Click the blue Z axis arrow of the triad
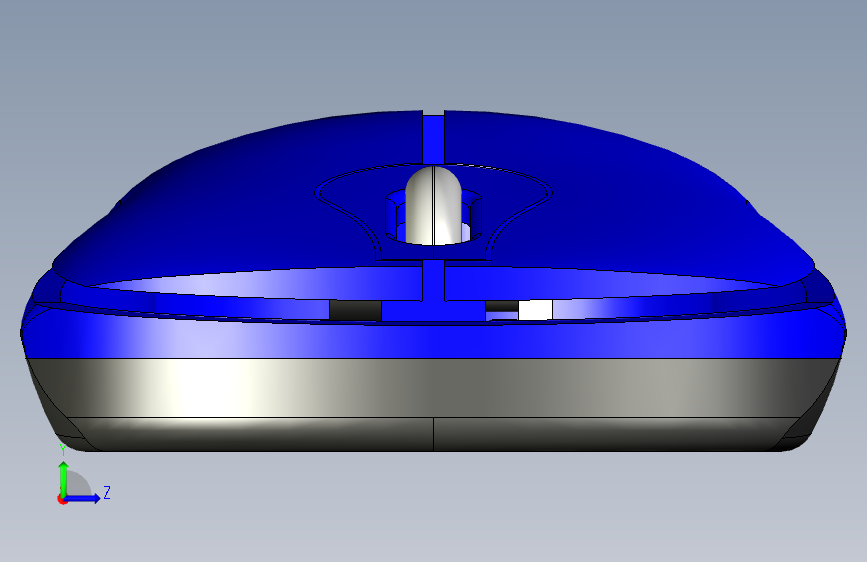Image resolution: width=867 pixels, height=562 pixels. (x=83, y=498)
